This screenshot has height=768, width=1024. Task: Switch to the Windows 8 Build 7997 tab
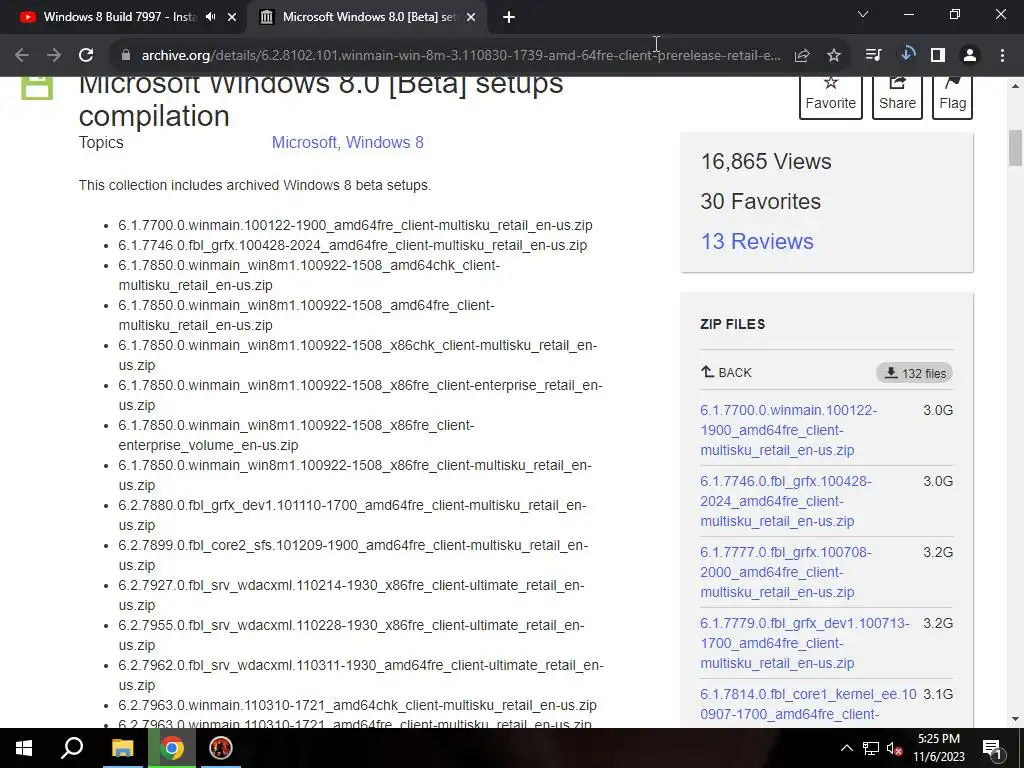[x=120, y=17]
